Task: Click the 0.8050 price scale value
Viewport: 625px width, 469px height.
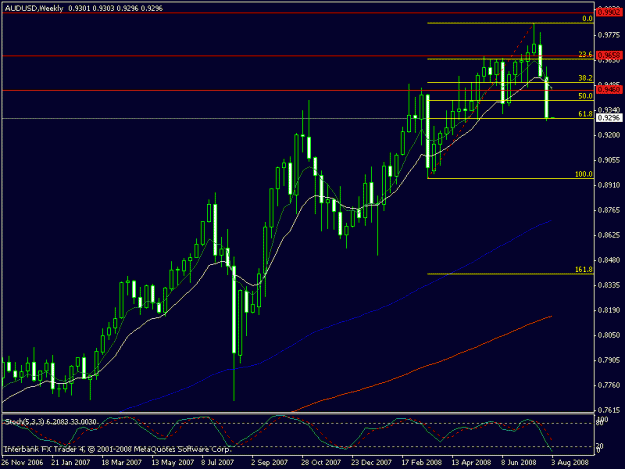Action: pyautogui.click(x=609, y=335)
